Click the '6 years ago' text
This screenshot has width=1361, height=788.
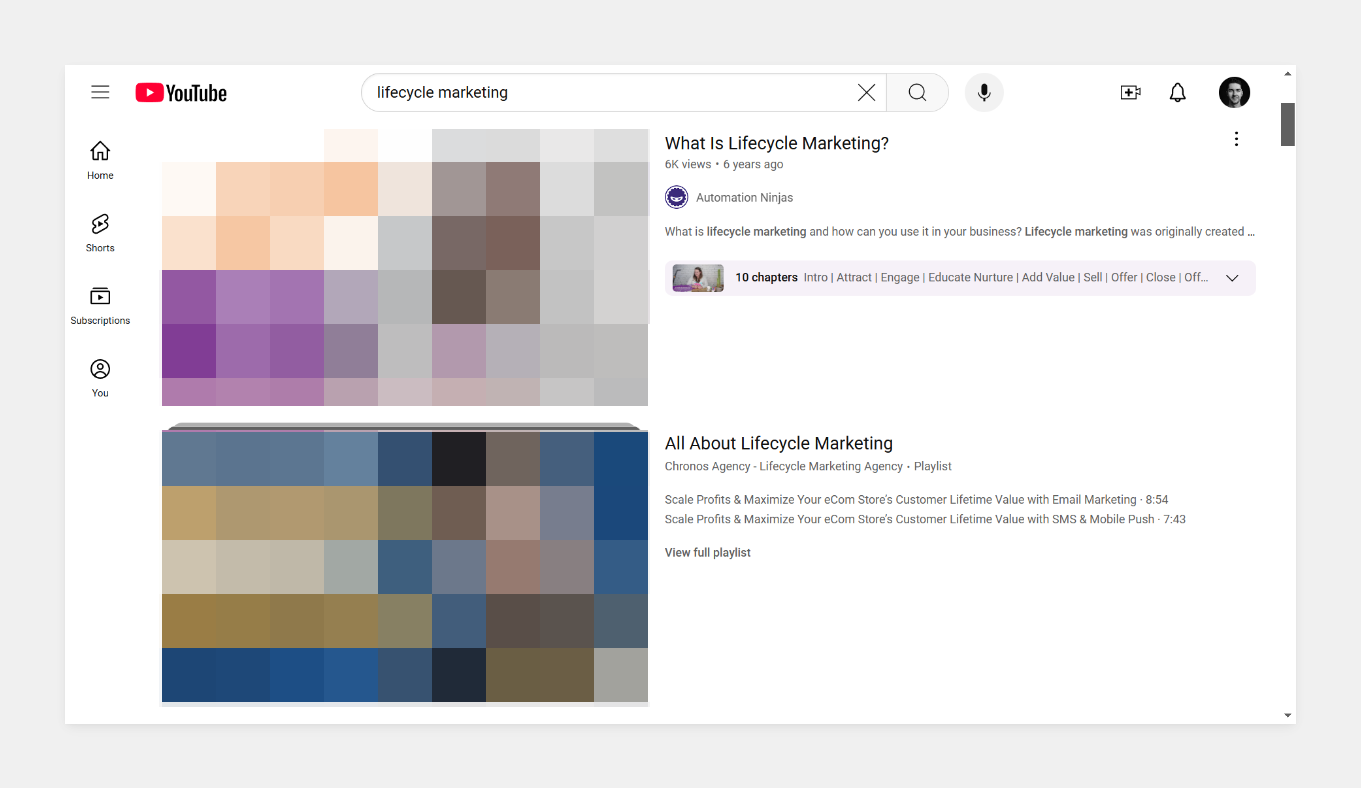click(x=753, y=164)
